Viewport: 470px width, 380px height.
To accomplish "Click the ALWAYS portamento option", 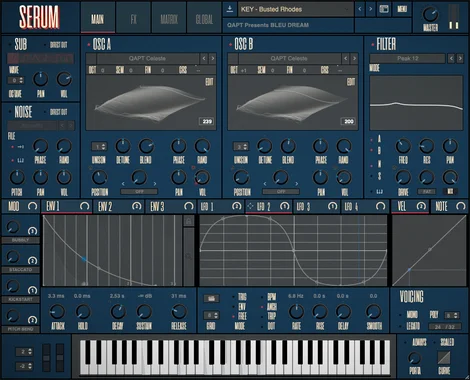I will pyautogui.click(x=419, y=342).
